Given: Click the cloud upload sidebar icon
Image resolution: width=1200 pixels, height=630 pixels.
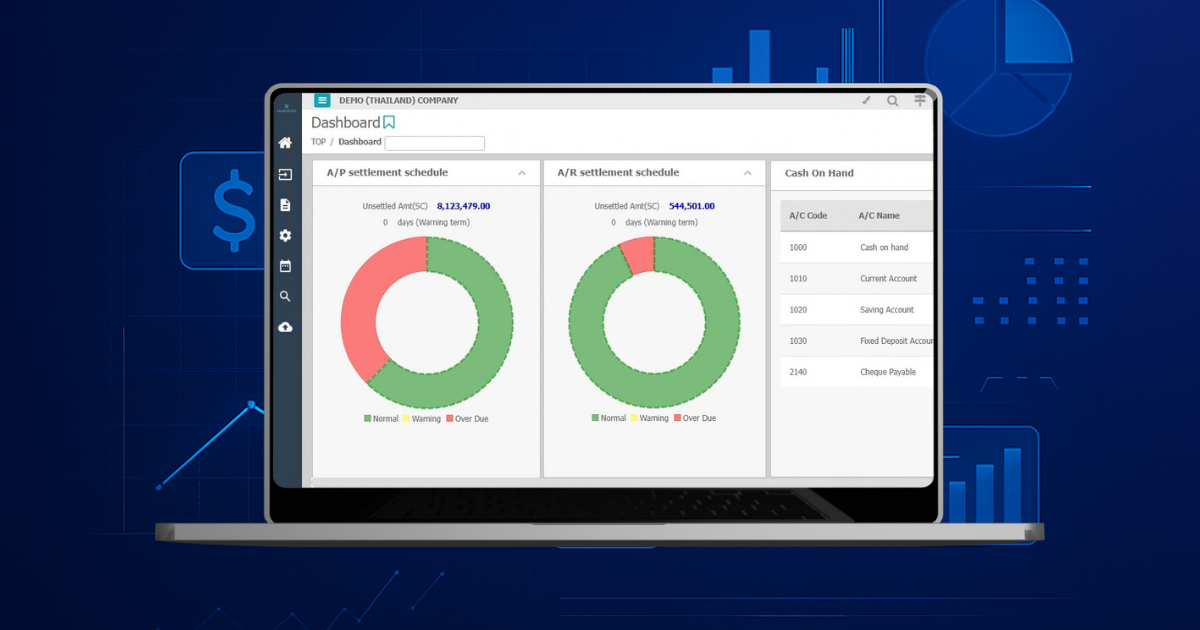Looking at the screenshot, I should 285,327.
